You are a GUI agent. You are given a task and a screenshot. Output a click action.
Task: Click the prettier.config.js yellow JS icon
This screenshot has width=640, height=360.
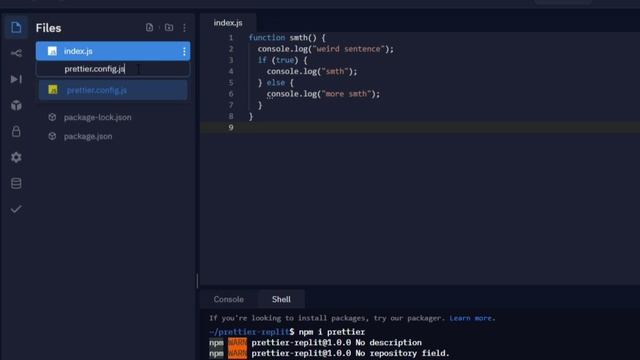pyautogui.click(x=53, y=90)
